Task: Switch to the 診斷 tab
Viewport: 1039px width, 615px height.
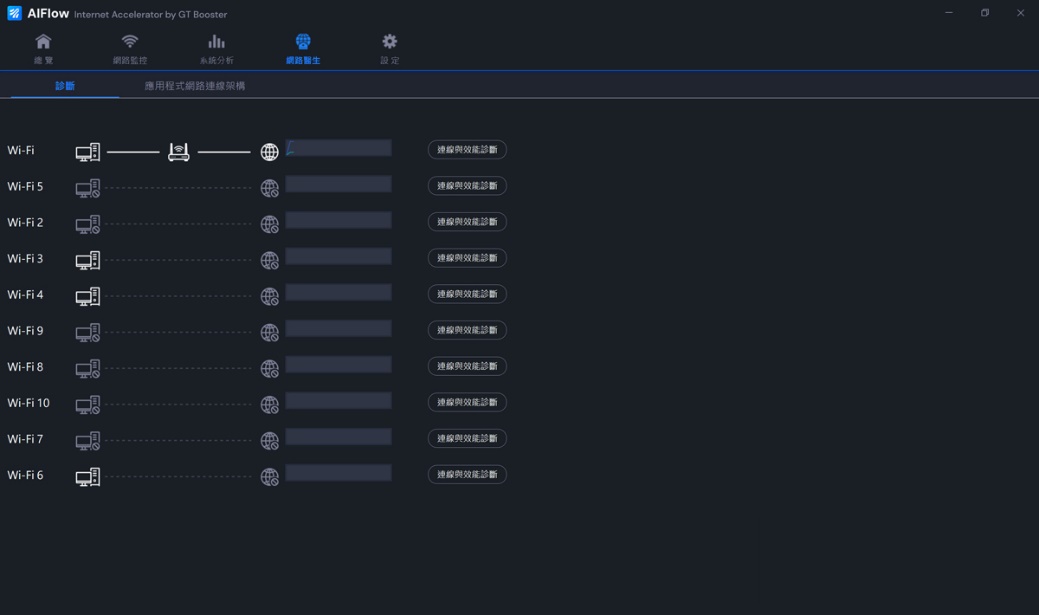Action: pyautogui.click(x=65, y=86)
